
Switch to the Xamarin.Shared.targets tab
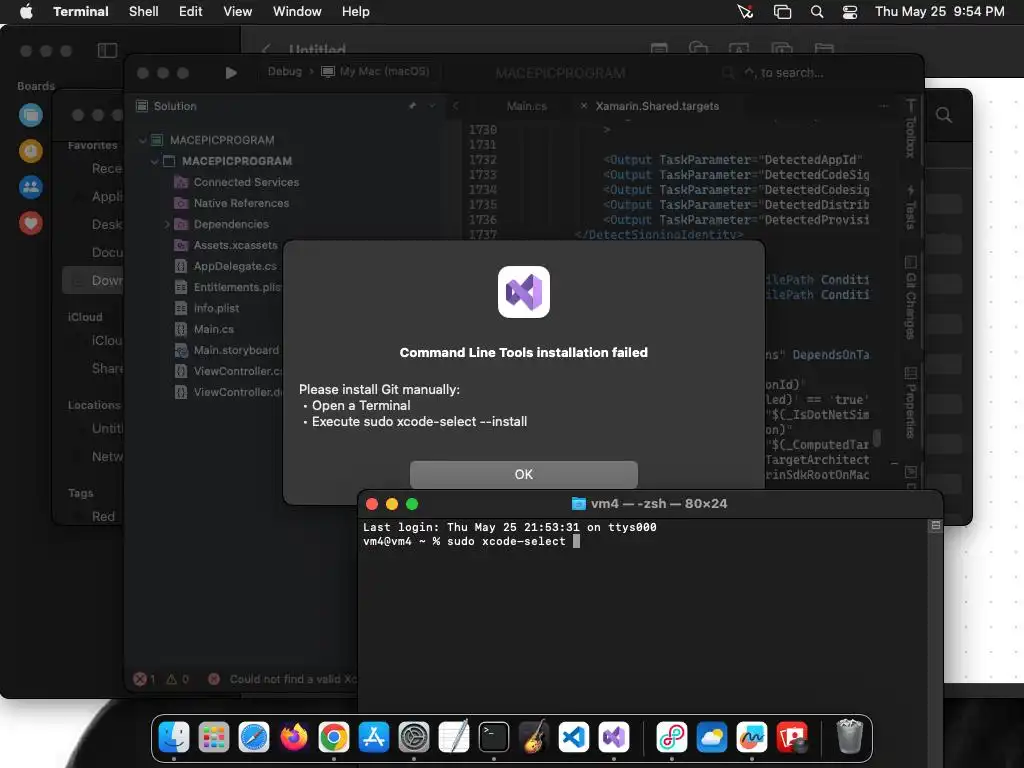[657, 106]
